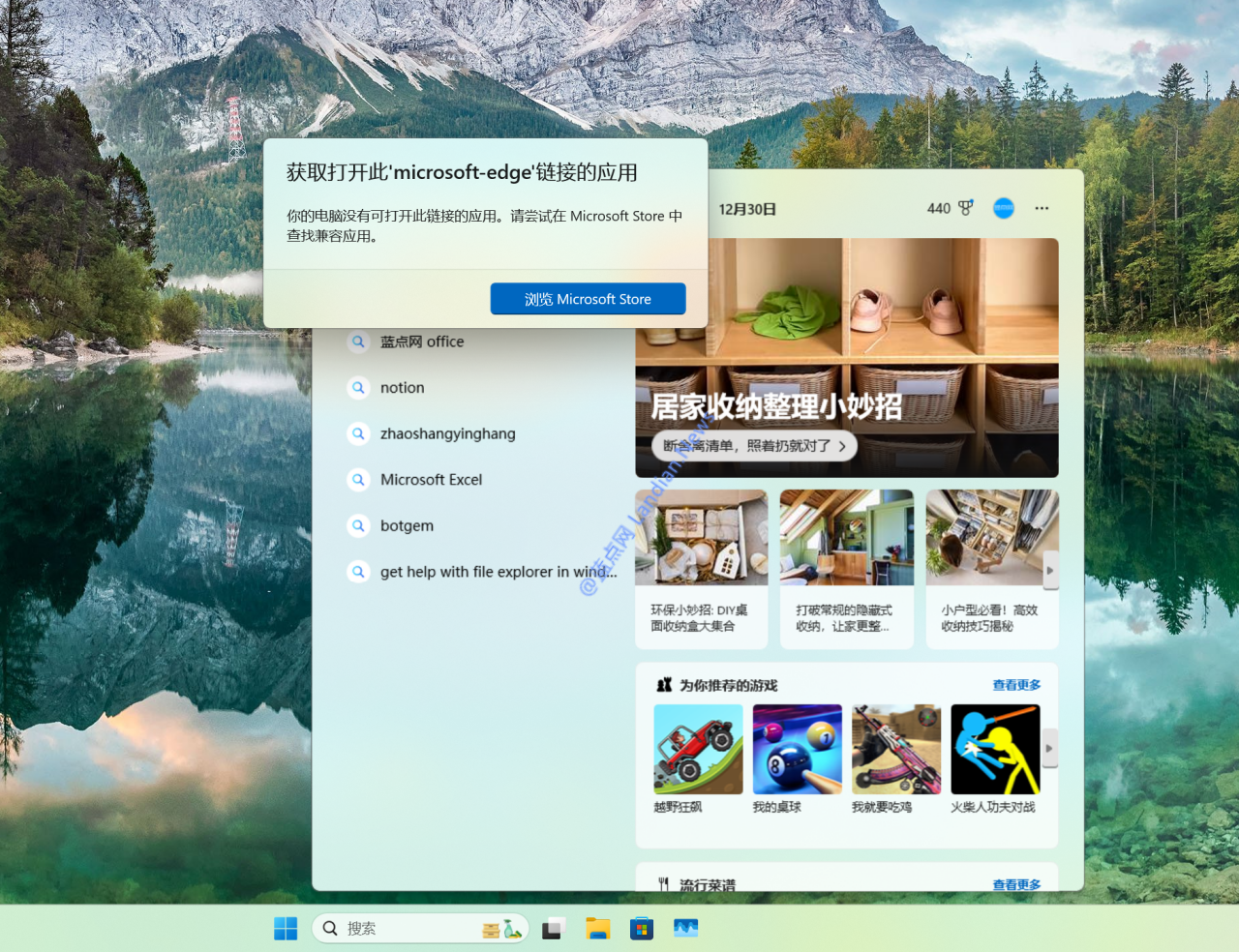Image resolution: width=1239 pixels, height=952 pixels.
Task: Open the Windows Start button
Action: pos(286,929)
